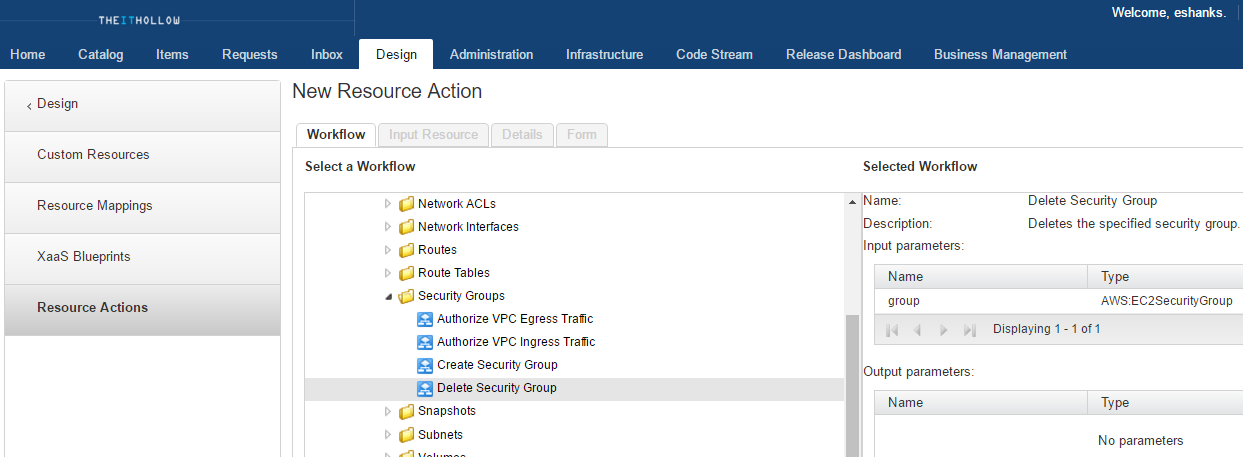This screenshot has height=457, width=1243.
Task: Collapse the Security Groups folder
Action: [389, 296]
